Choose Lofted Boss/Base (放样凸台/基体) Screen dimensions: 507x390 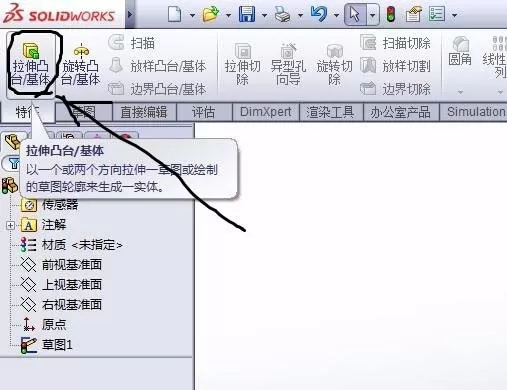(157, 66)
